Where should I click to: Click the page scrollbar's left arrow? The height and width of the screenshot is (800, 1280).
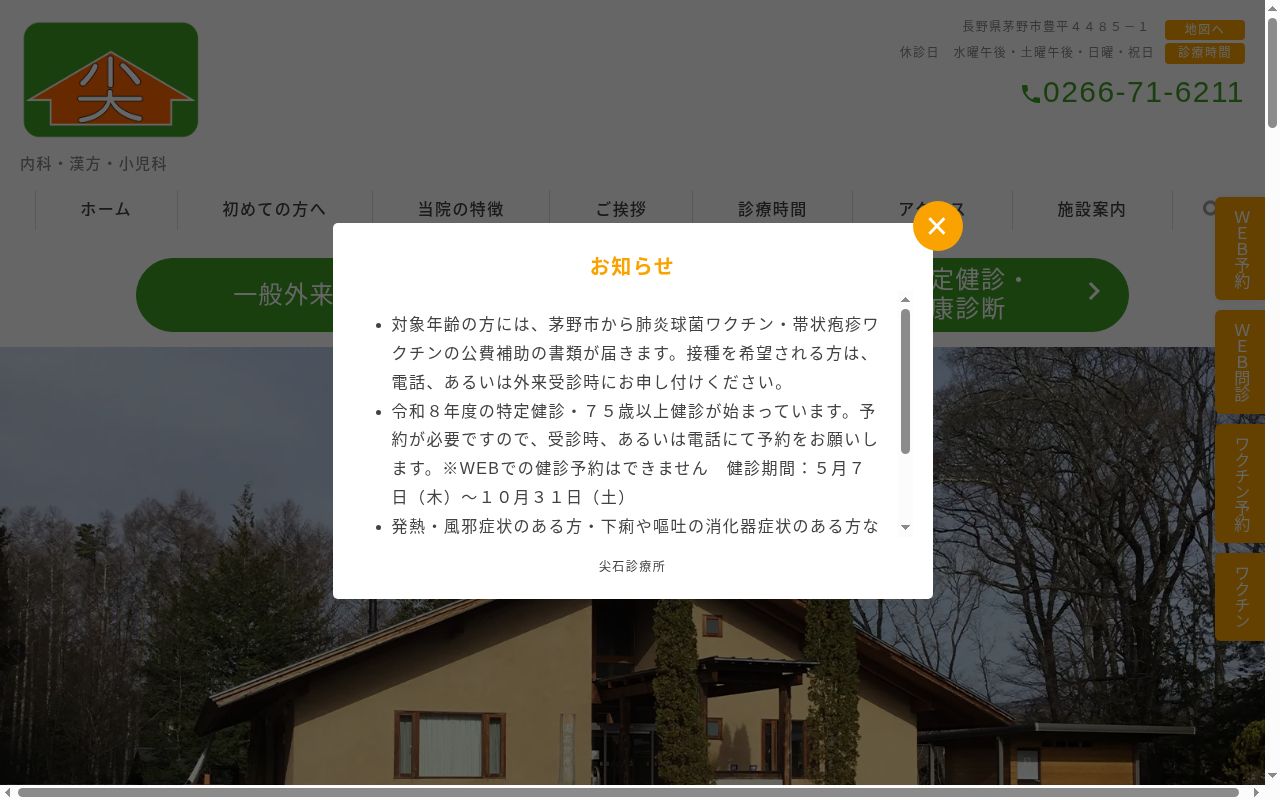8,793
